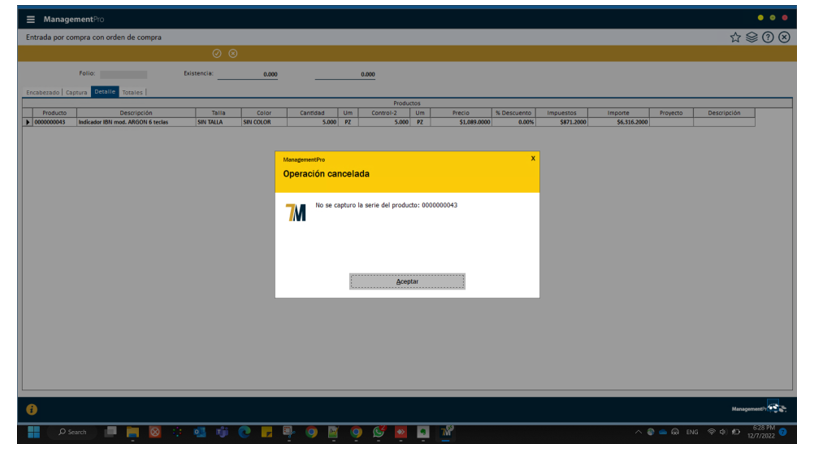This screenshot has height=464, width=820.
Task: Close the Operación cancelada dialog with X
Action: point(532,158)
